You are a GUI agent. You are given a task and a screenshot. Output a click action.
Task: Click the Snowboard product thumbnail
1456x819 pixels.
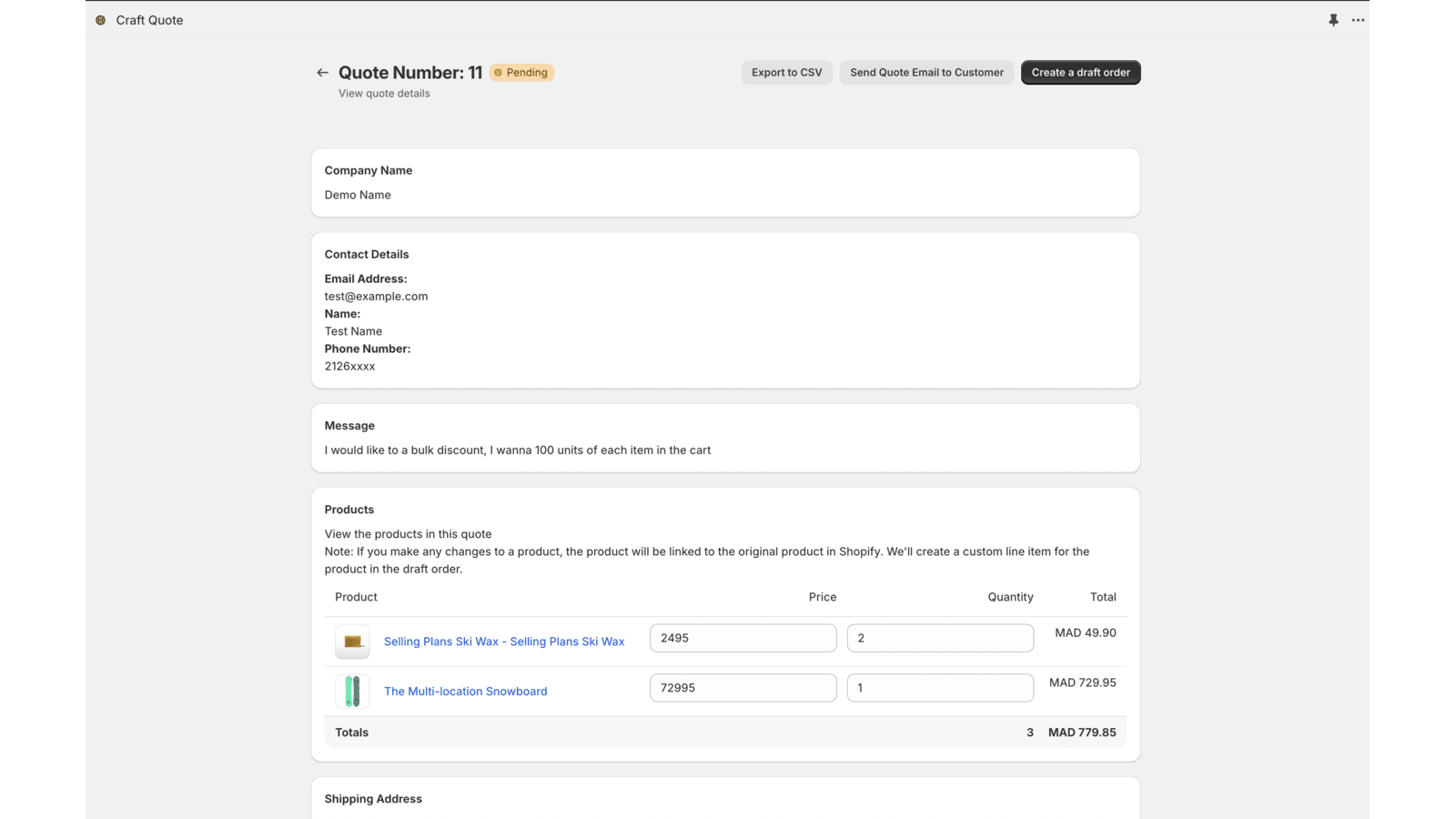coord(352,692)
